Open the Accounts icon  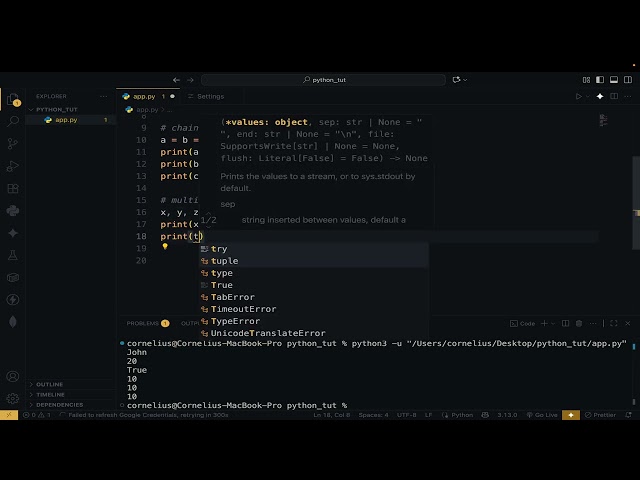(x=13, y=376)
